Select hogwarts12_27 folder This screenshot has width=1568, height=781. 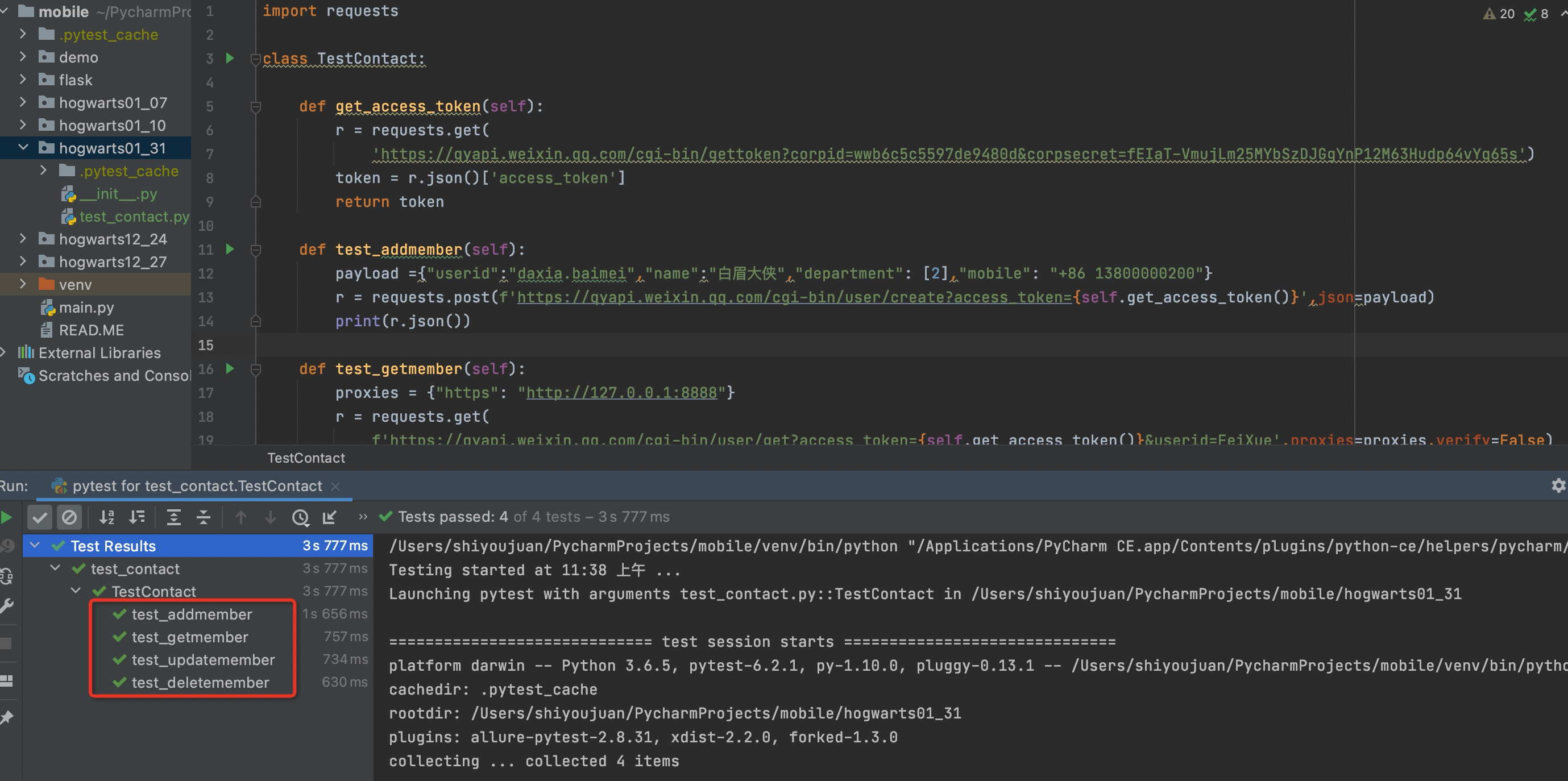tap(103, 261)
